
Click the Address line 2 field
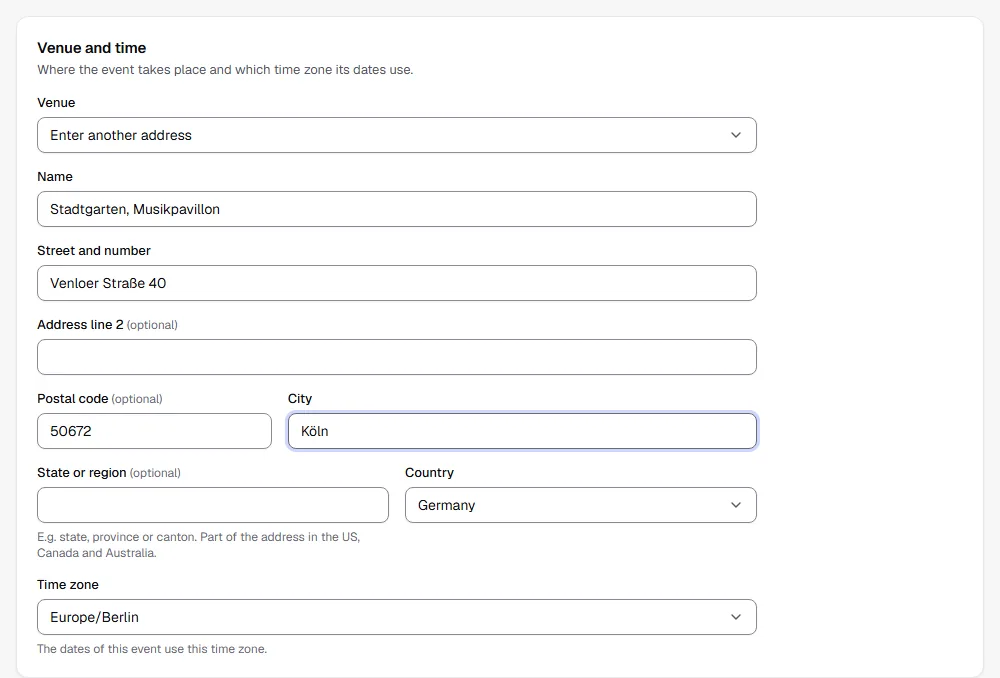click(x=397, y=357)
